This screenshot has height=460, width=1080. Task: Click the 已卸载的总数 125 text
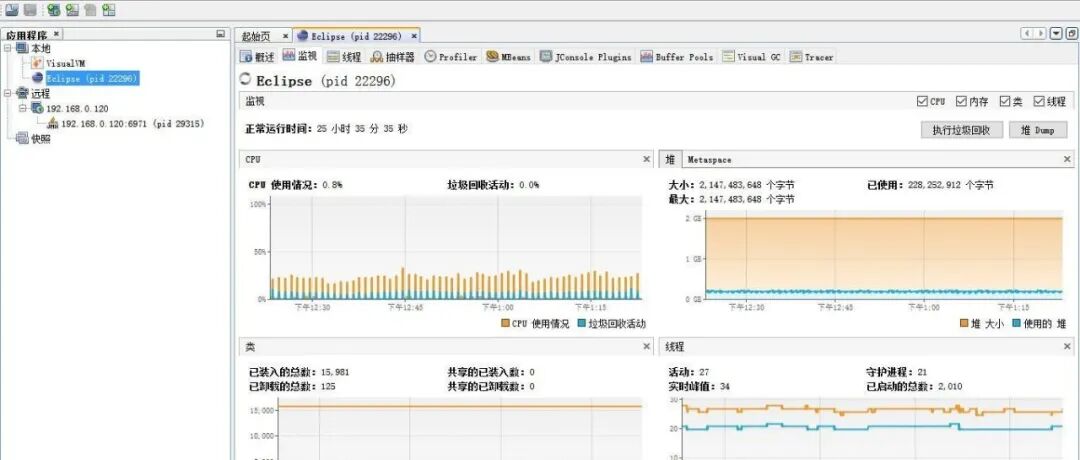292,386
